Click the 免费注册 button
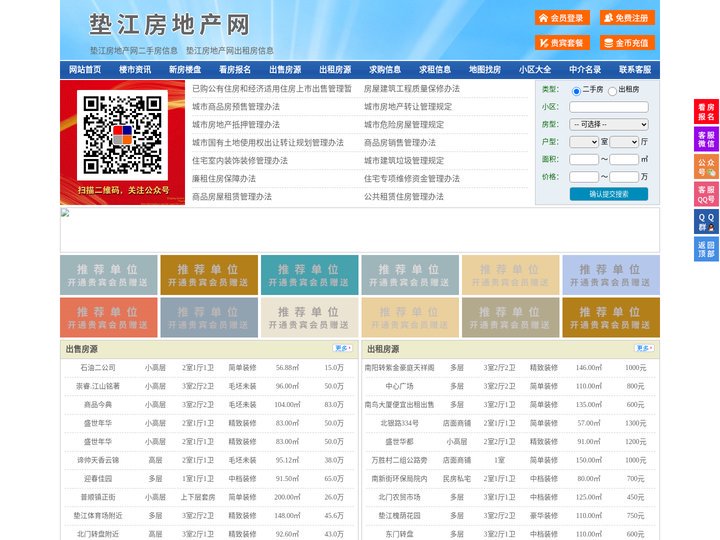720x540 pixels. pyautogui.click(x=627, y=18)
